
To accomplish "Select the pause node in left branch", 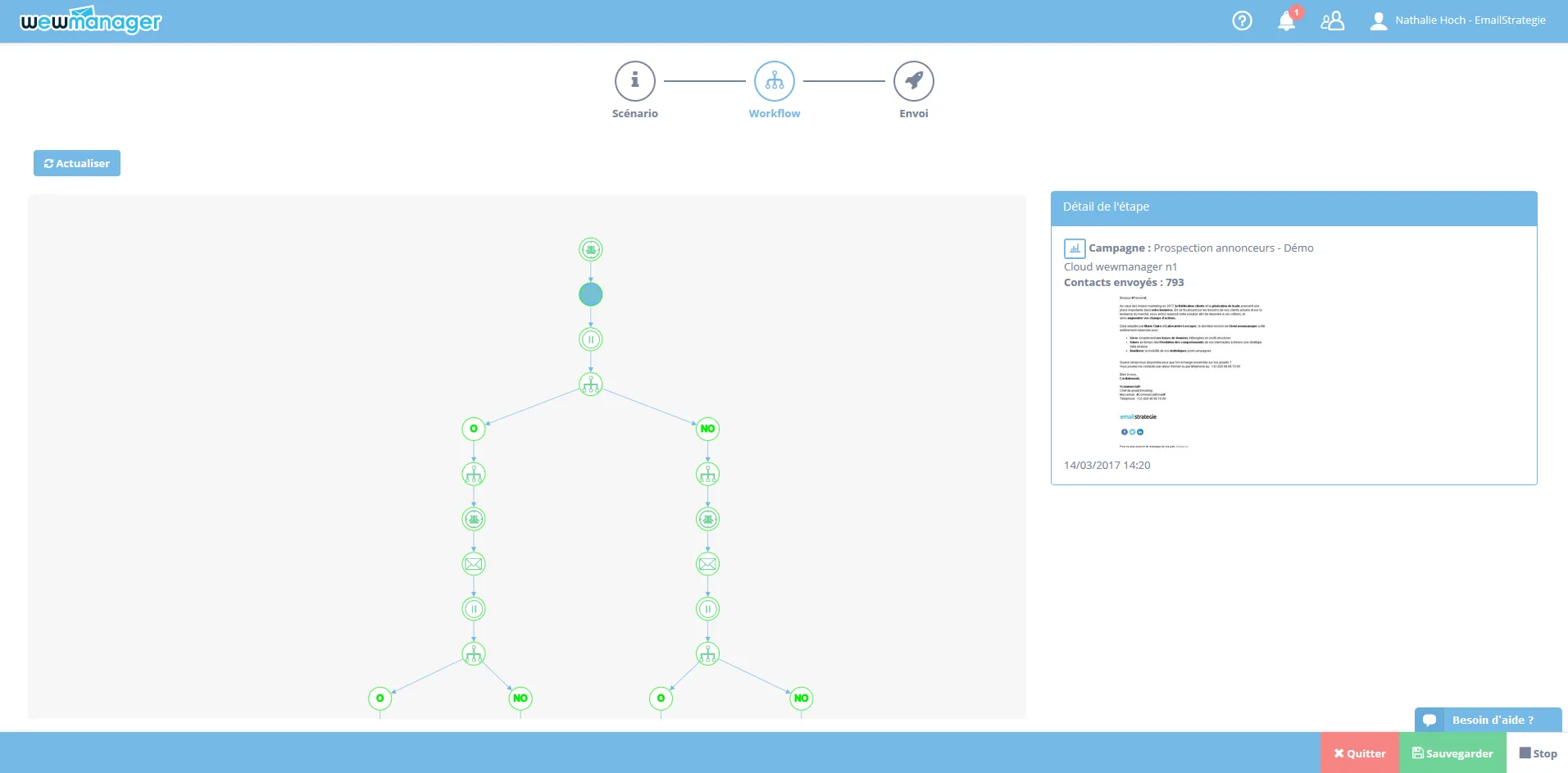I will 474,609.
